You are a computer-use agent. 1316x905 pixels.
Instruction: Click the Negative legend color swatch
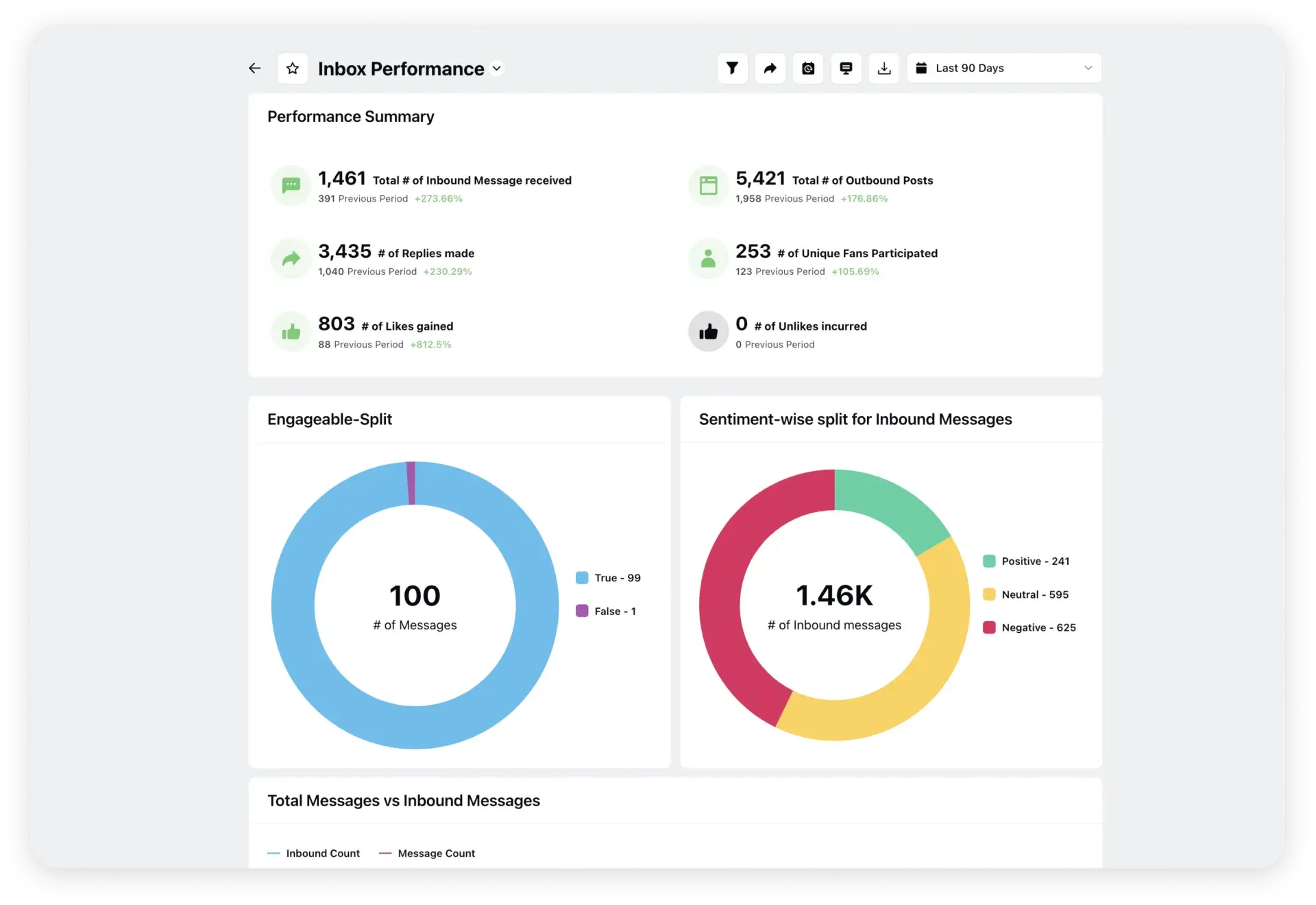tap(989, 627)
